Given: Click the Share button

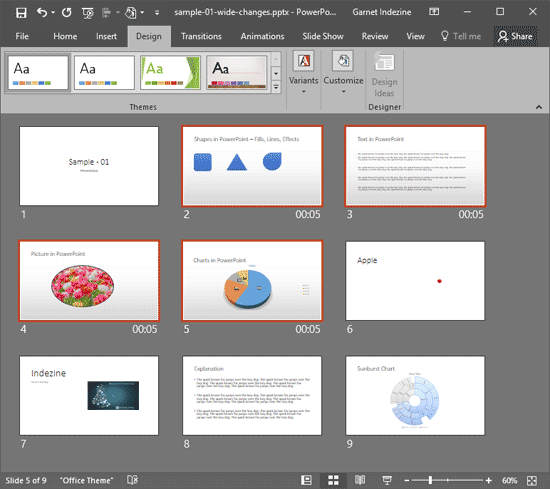Looking at the screenshot, I should [515, 36].
